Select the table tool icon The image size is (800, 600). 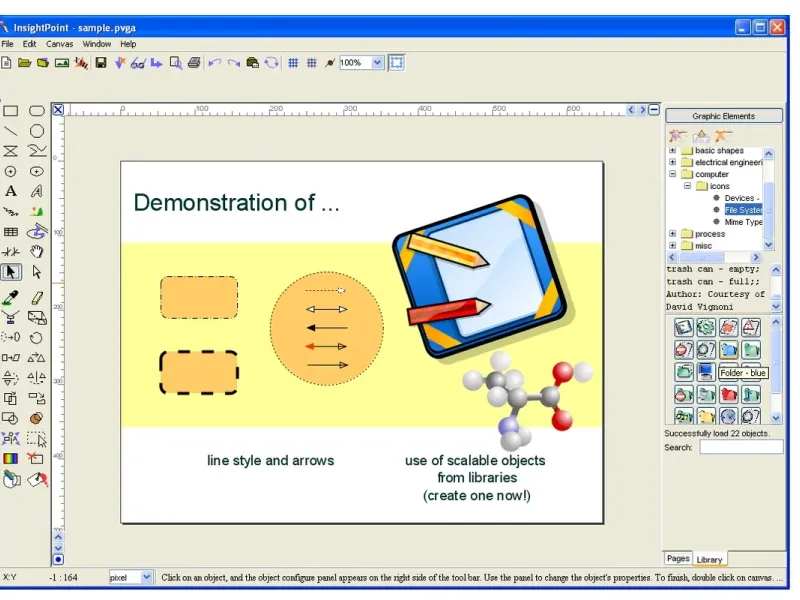(x=11, y=232)
